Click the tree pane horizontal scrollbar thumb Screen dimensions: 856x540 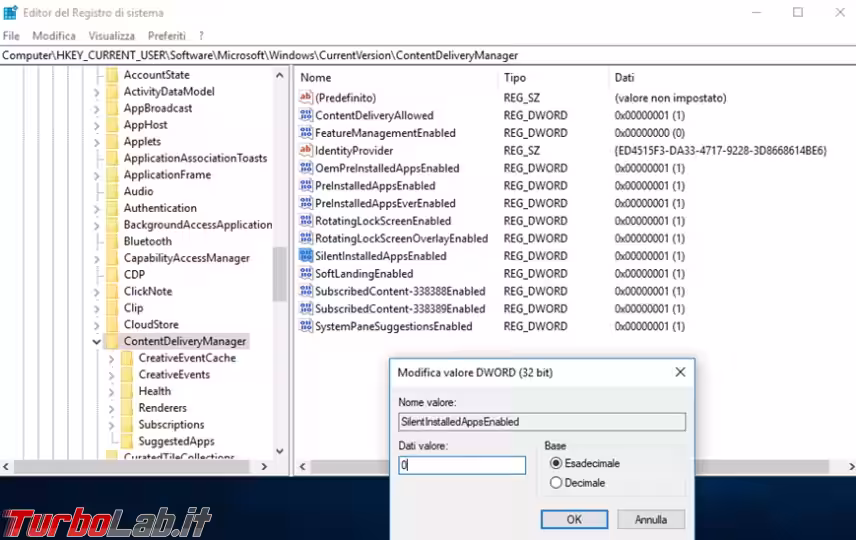pyautogui.click(x=132, y=466)
